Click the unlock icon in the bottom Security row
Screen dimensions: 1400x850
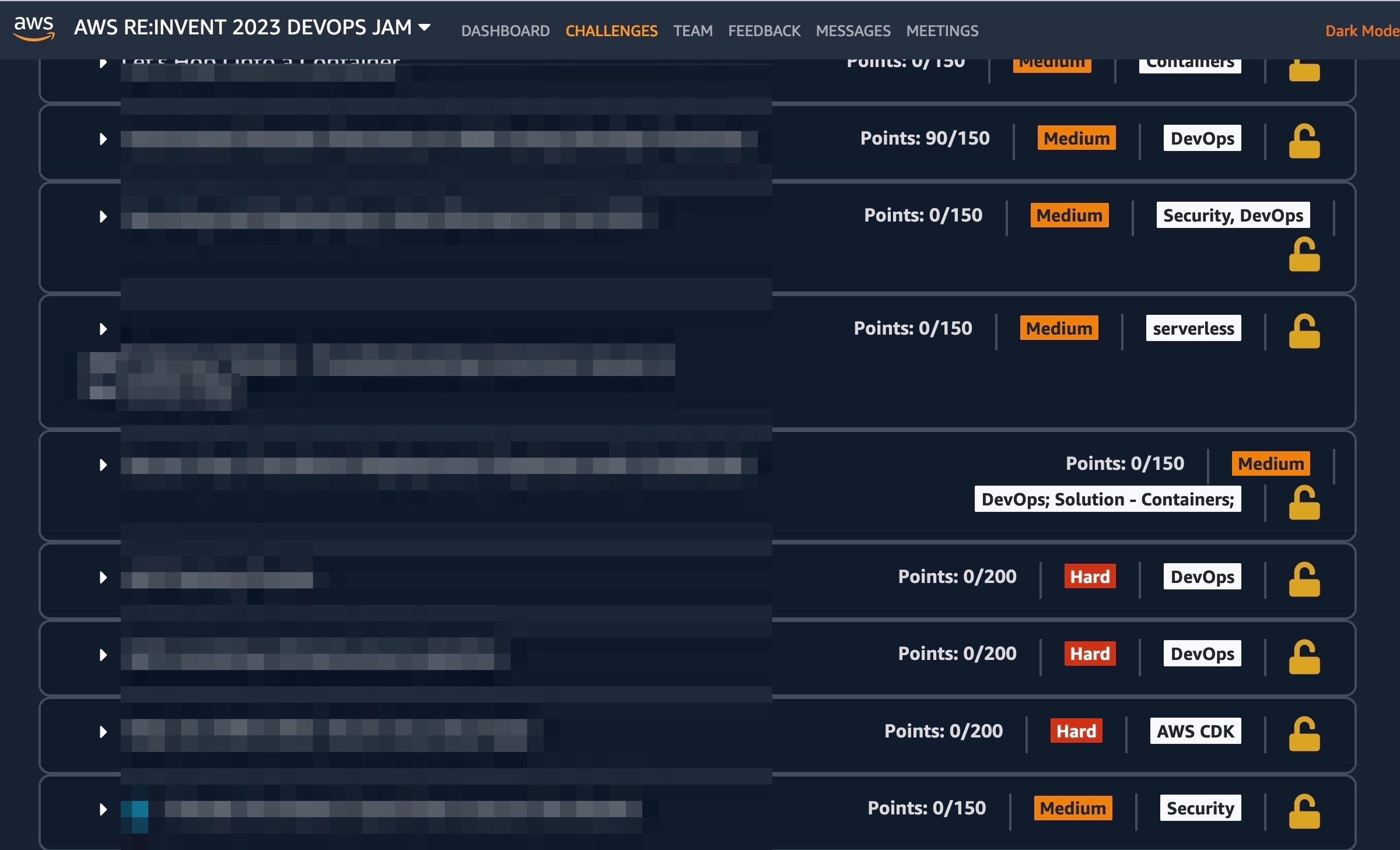(1304, 811)
